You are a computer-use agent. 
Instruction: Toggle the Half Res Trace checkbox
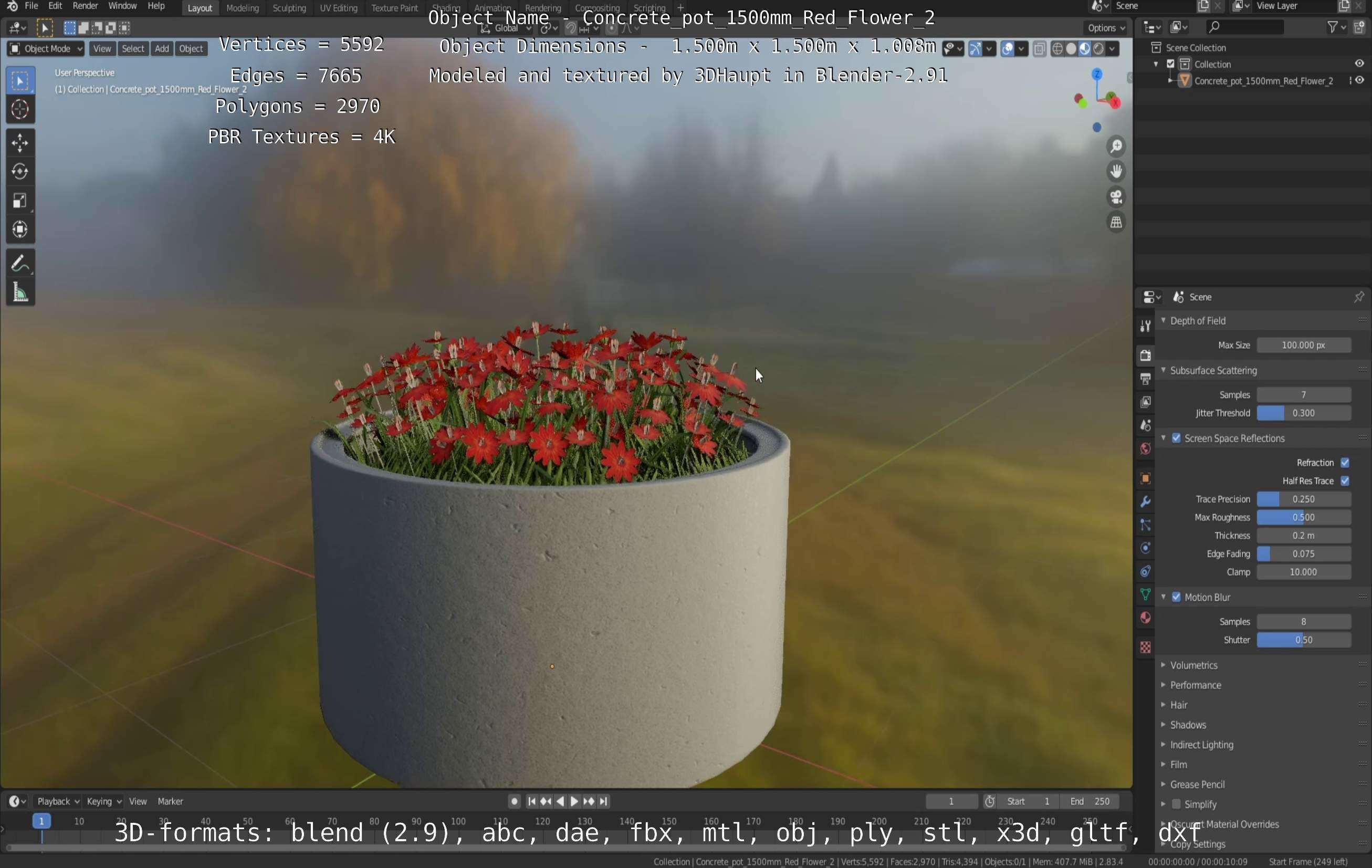1345,480
